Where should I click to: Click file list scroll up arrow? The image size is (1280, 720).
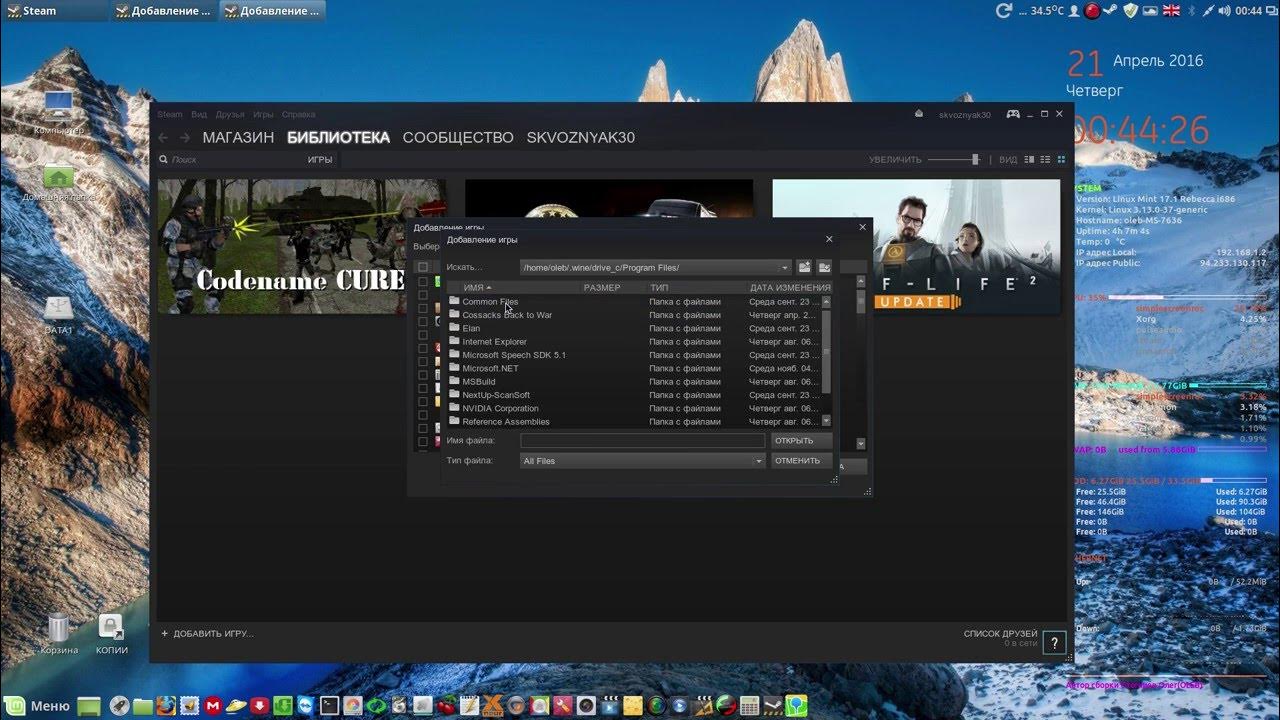point(826,301)
